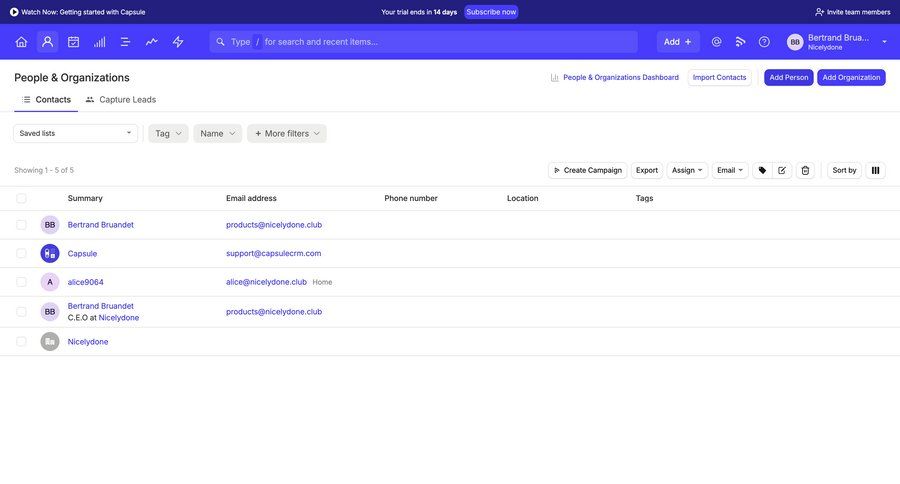Image resolution: width=900 pixels, height=484 pixels.
Task: Click the tag icon in list toolbar
Action: pyautogui.click(x=762, y=170)
